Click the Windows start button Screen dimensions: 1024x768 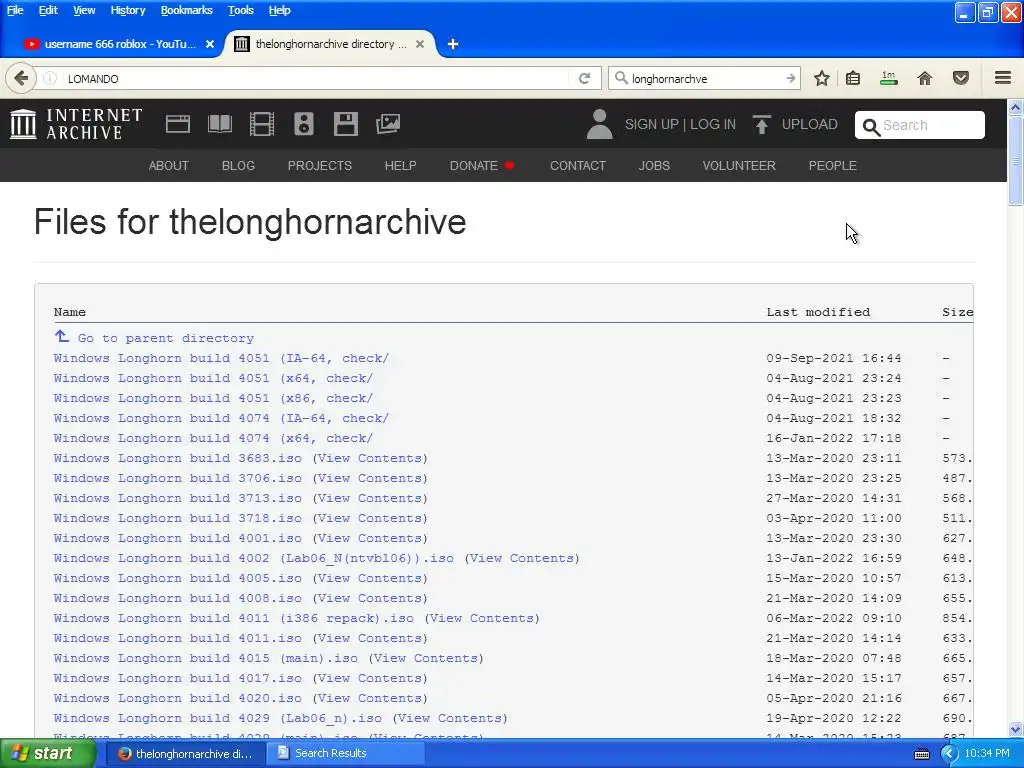click(47, 754)
